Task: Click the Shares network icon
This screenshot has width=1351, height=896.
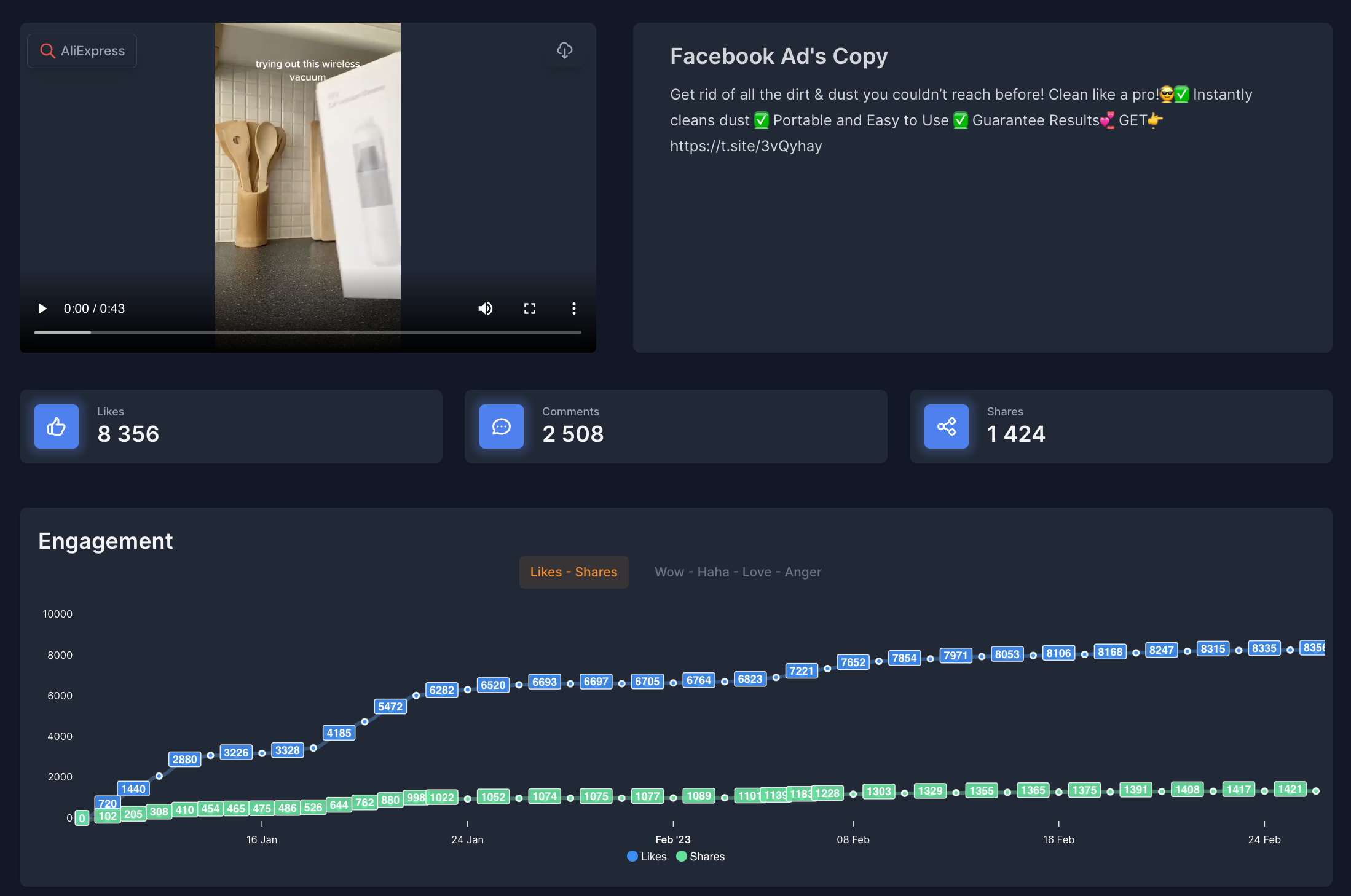Action: pyautogui.click(x=947, y=426)
